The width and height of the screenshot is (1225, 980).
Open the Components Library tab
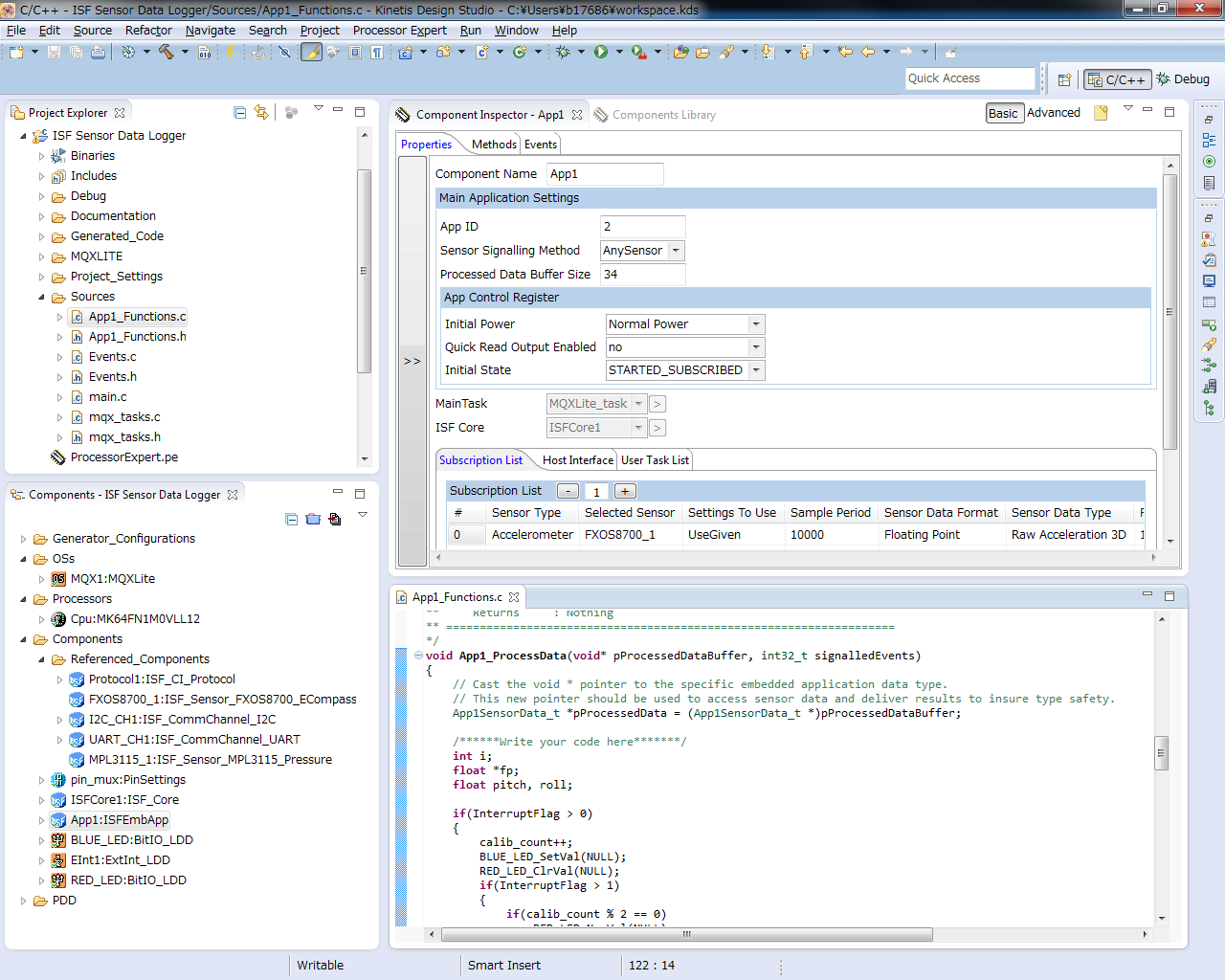coord(655,115)
